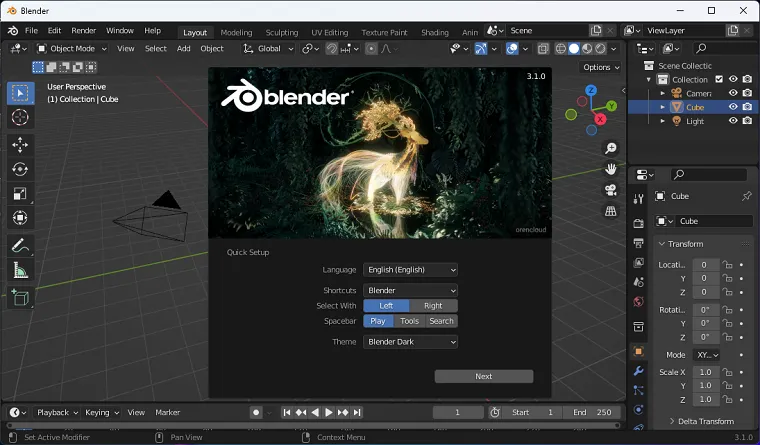This screenshot has height=445, width=760.
Task: Click the Blender logo menu icon
Action: [x=13, y=31]
